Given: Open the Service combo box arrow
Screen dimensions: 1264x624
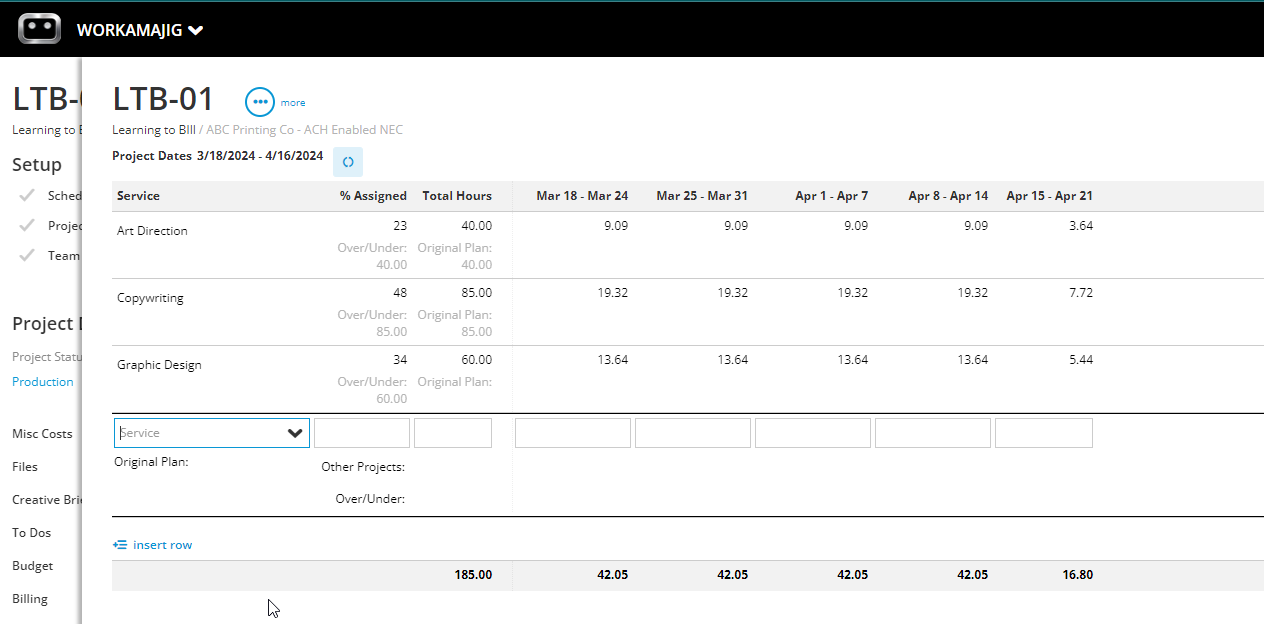Looking at the screenshot, I should tap(295, 433).
